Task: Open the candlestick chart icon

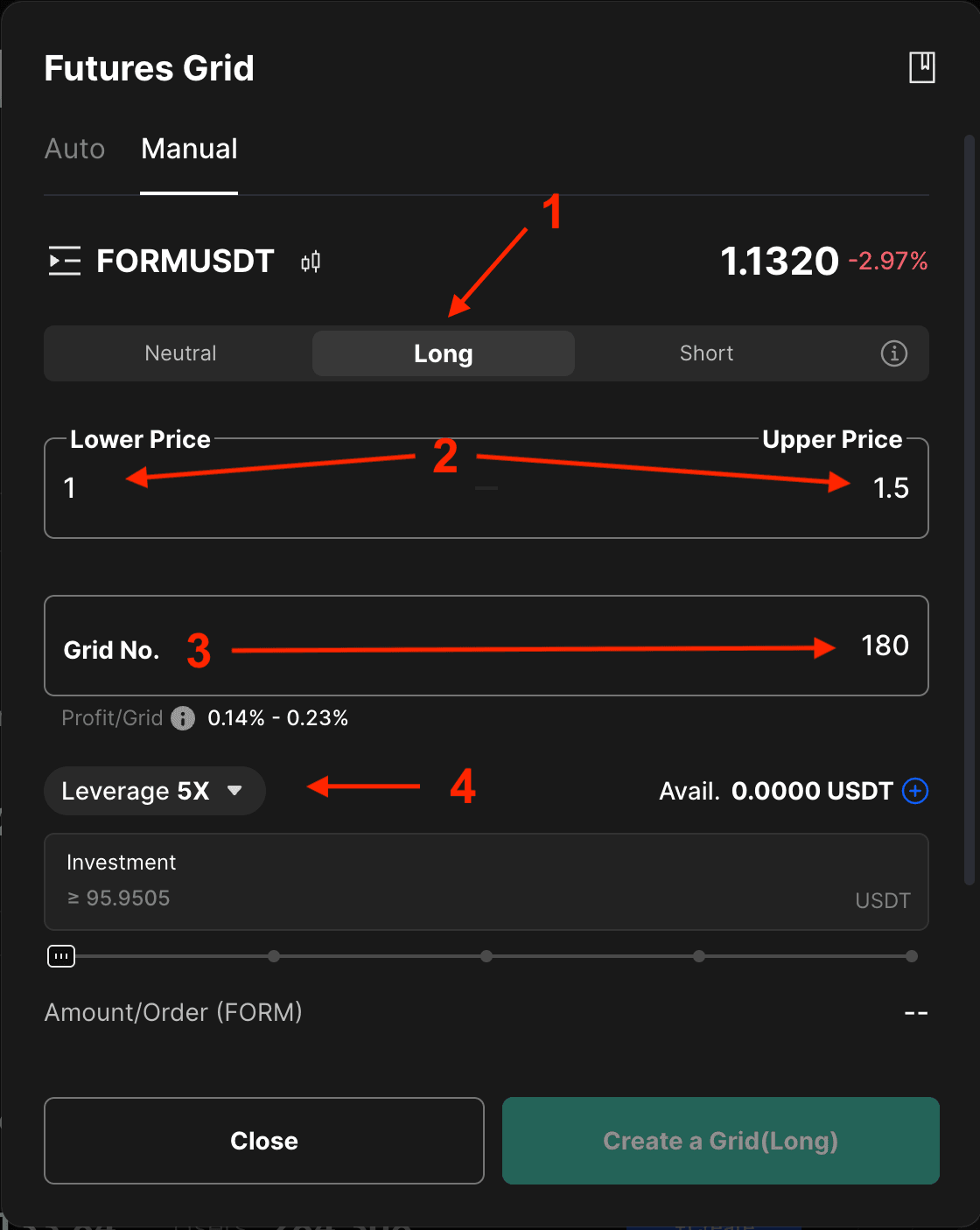Action: pos(311,262)
